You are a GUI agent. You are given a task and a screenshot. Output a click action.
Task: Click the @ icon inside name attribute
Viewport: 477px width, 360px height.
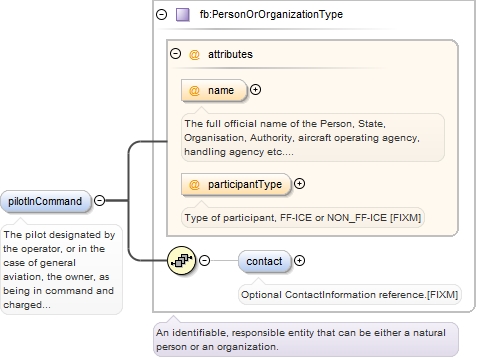[194, 91]
